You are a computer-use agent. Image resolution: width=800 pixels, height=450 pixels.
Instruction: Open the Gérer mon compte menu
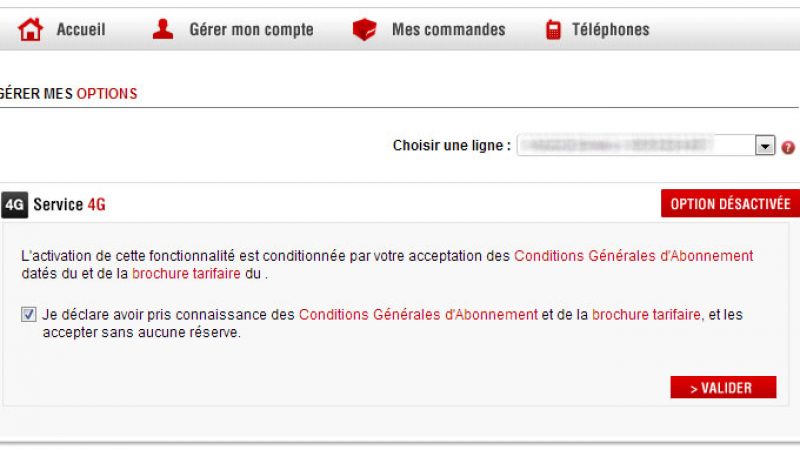point(251,30)
